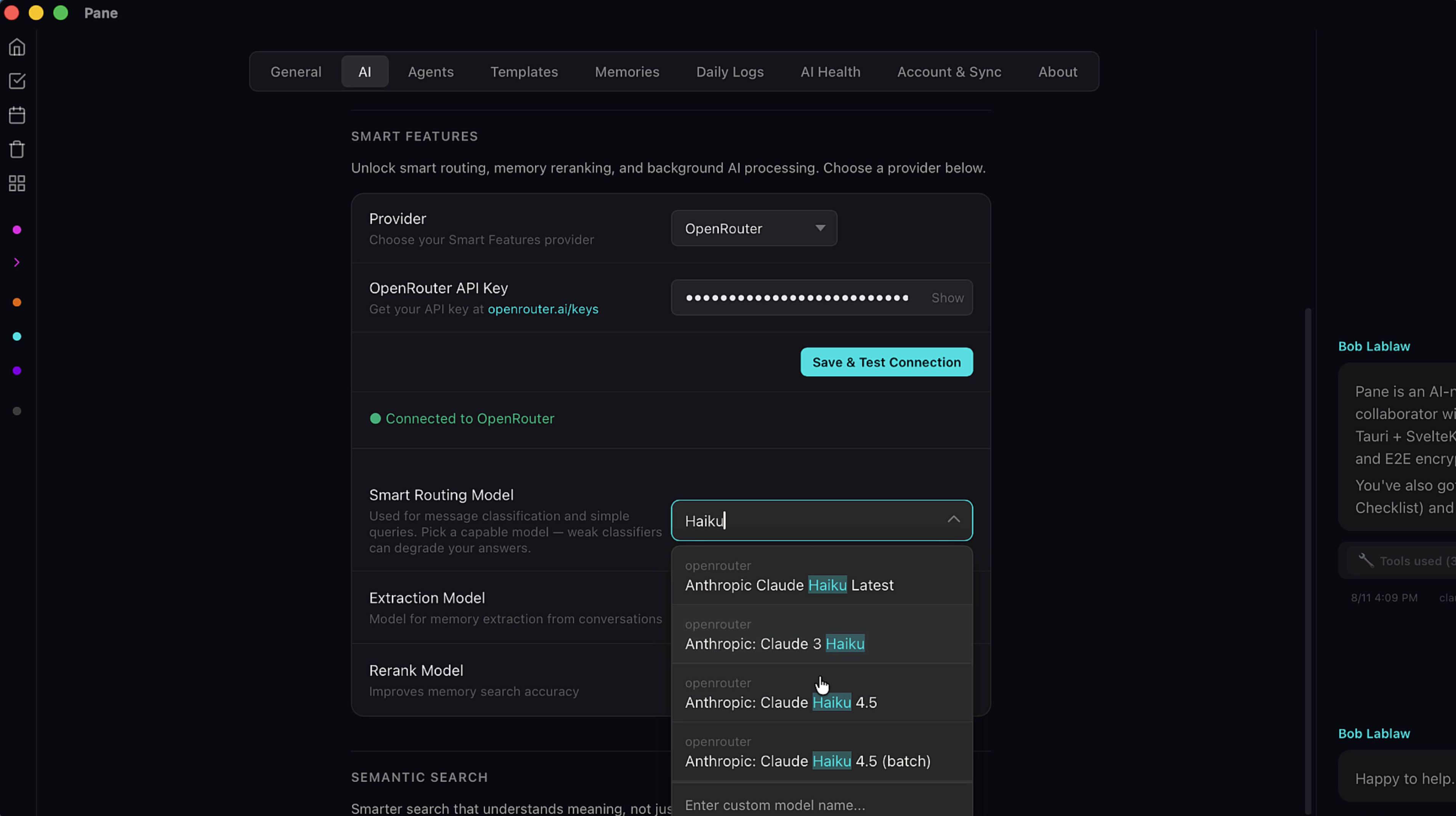Screen dimensions: 1456x816
Task: Select the pink dot workspace in sidebar
Action: coord(17,230)
